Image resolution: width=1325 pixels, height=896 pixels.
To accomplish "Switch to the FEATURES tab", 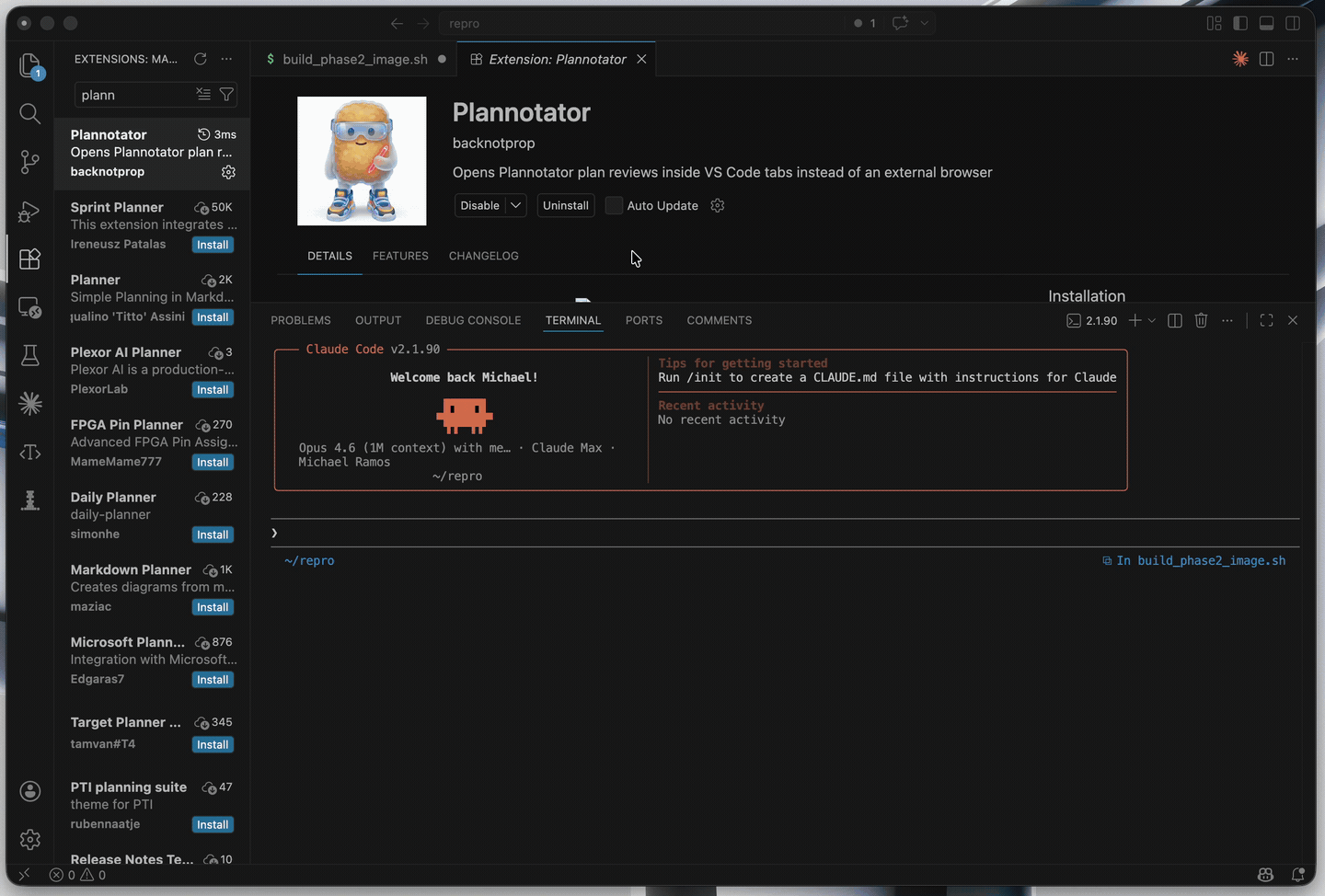I will [400, 256].
